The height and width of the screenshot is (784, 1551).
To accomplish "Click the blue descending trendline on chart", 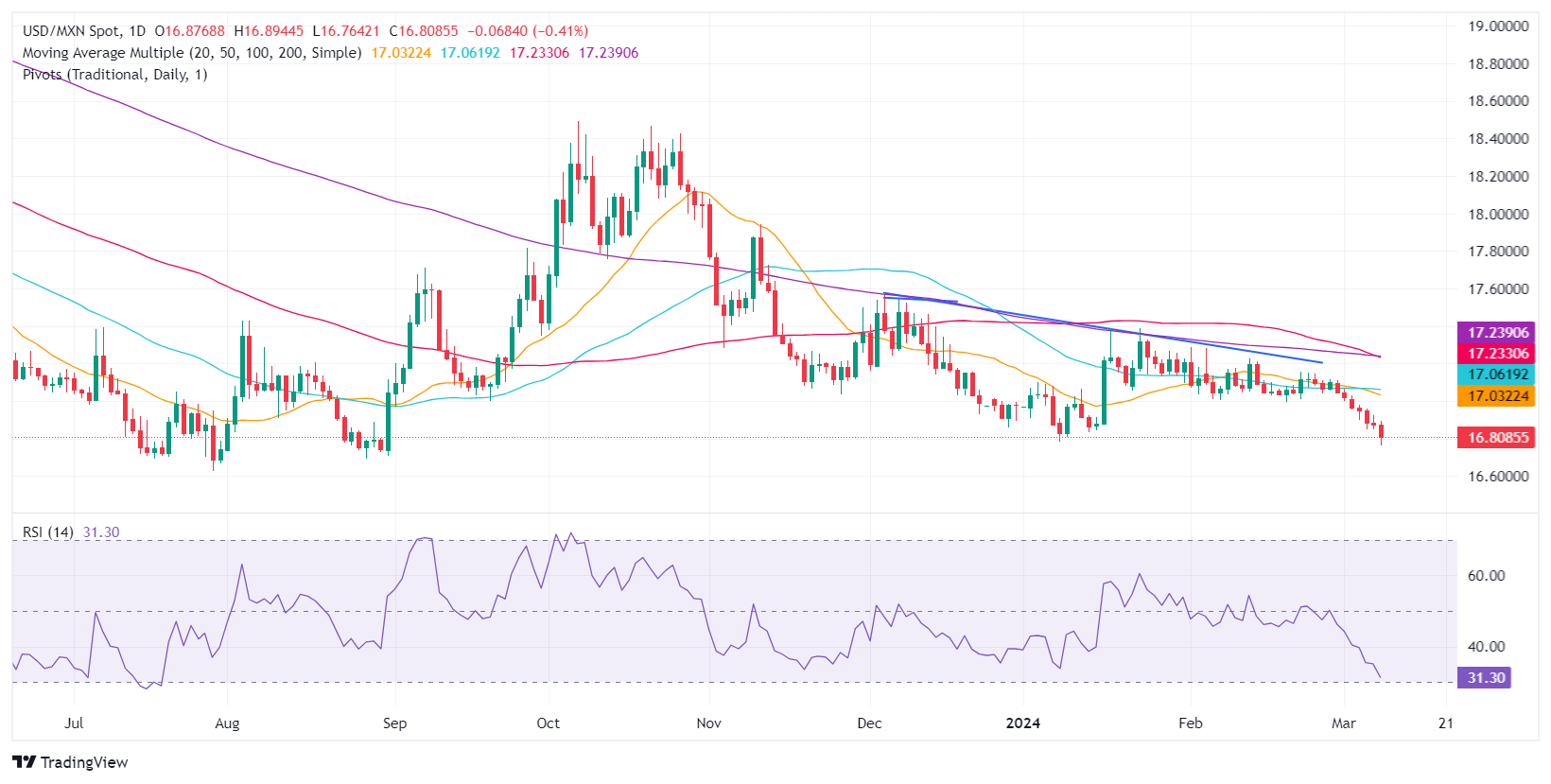I will tap(1103, 328).
